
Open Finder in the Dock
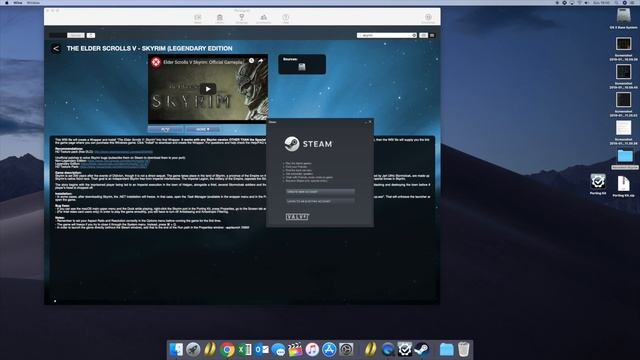click(x=176, y=349)
